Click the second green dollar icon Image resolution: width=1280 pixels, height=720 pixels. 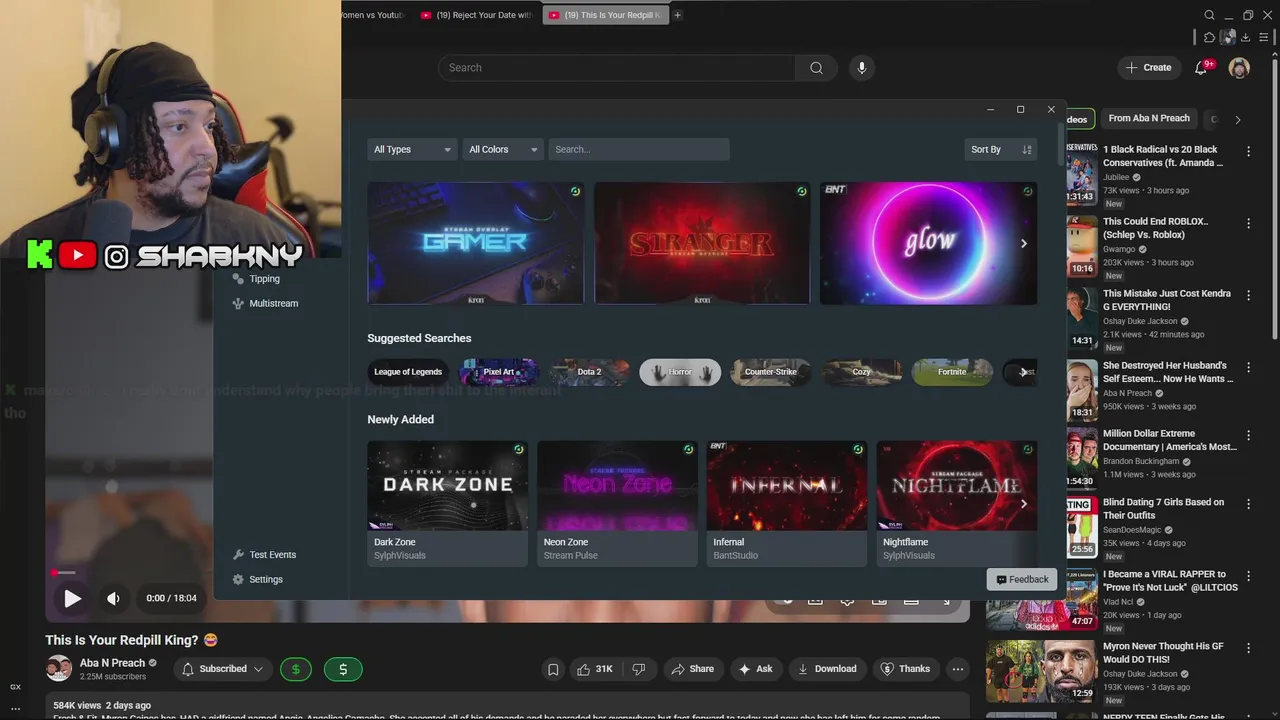coord(343,669)
